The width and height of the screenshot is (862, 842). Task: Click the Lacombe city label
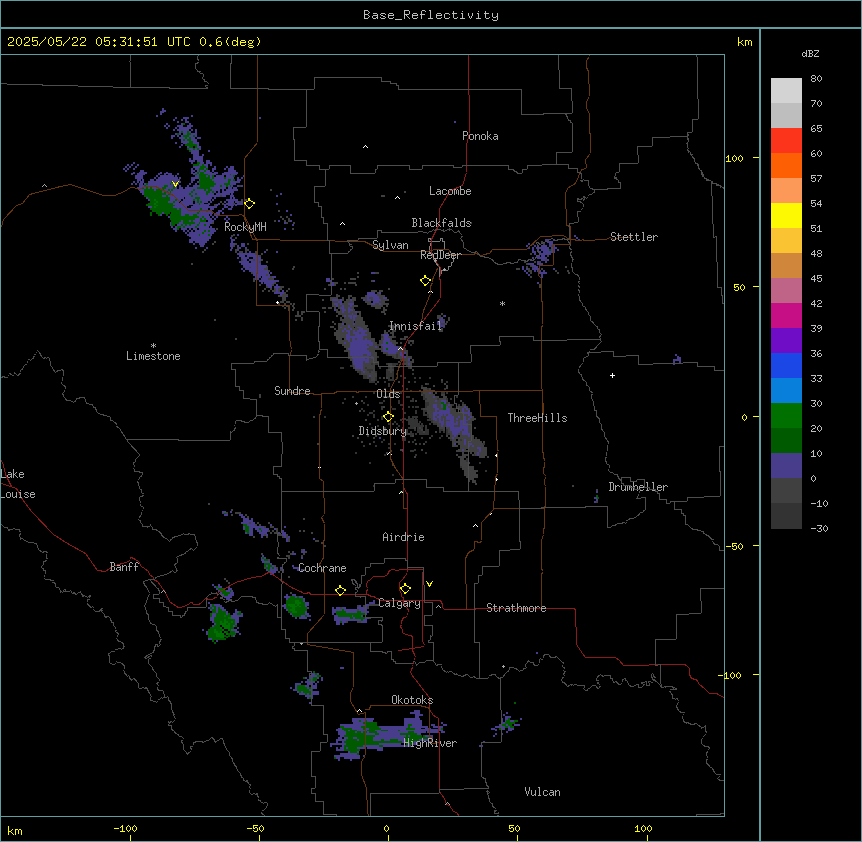(450, 191)
